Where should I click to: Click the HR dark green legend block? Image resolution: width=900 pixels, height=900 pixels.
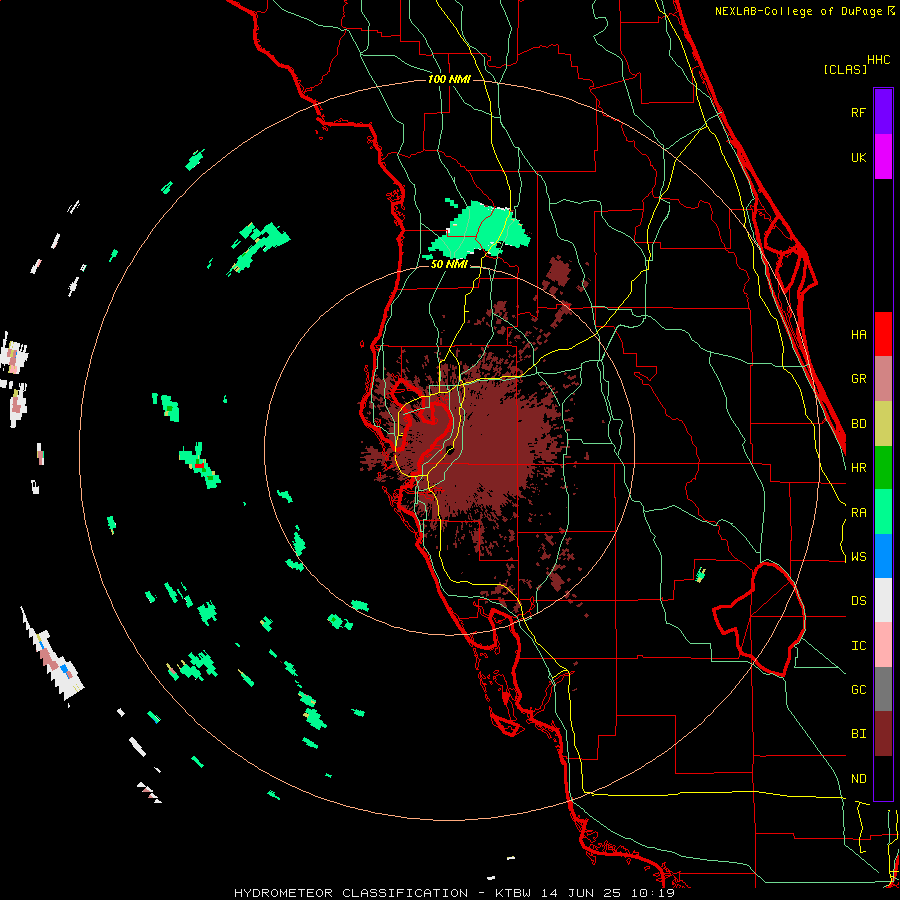(x=883, y=468)
